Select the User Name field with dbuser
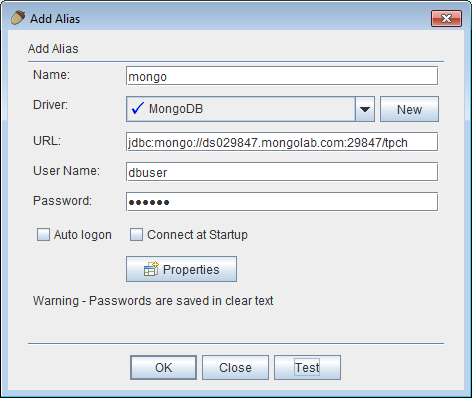This screenshot has height=398, width=472. tap(282, 172)
